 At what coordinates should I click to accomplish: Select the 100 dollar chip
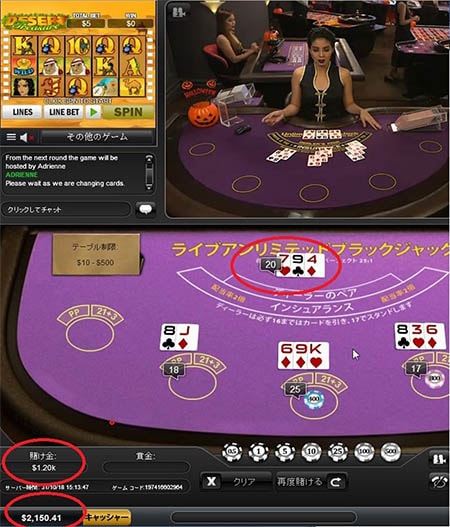364,451
